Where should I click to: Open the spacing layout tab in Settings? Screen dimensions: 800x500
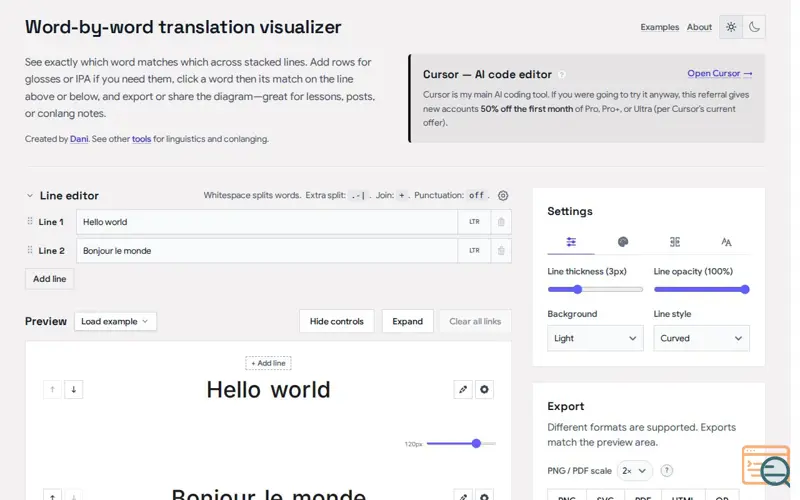point(674,242)
